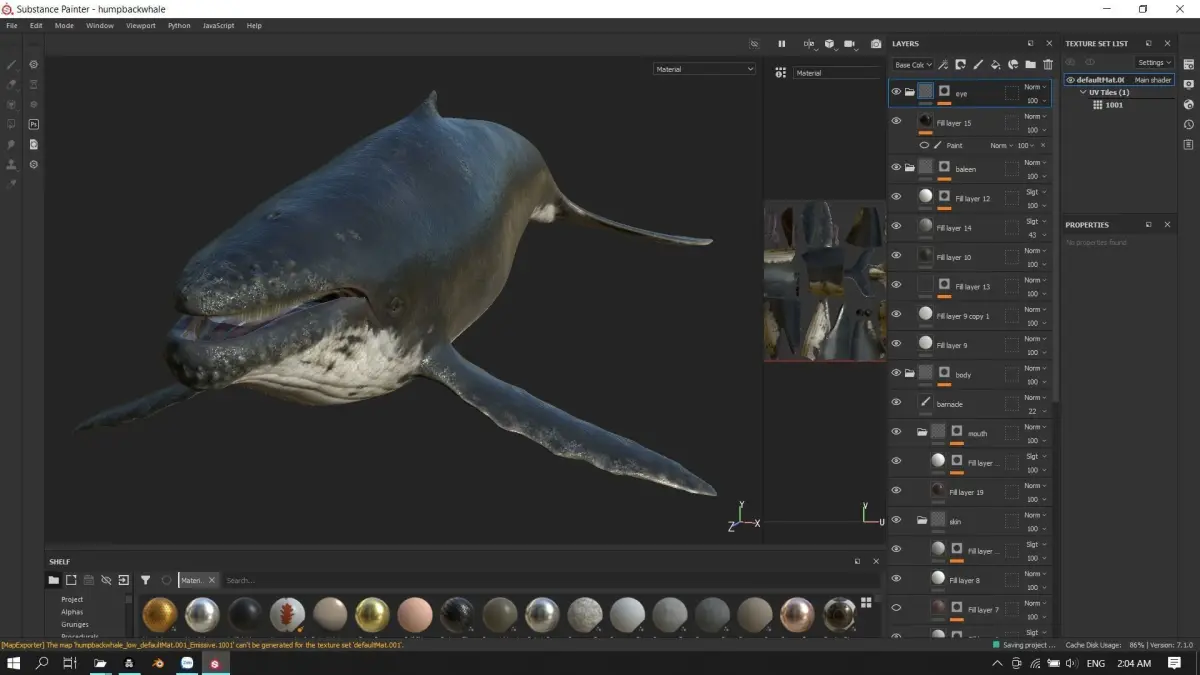This screenshot has width=1200, height=675.
Task: Click the Photoshop export Ps icon
Action: click(33, 124)
